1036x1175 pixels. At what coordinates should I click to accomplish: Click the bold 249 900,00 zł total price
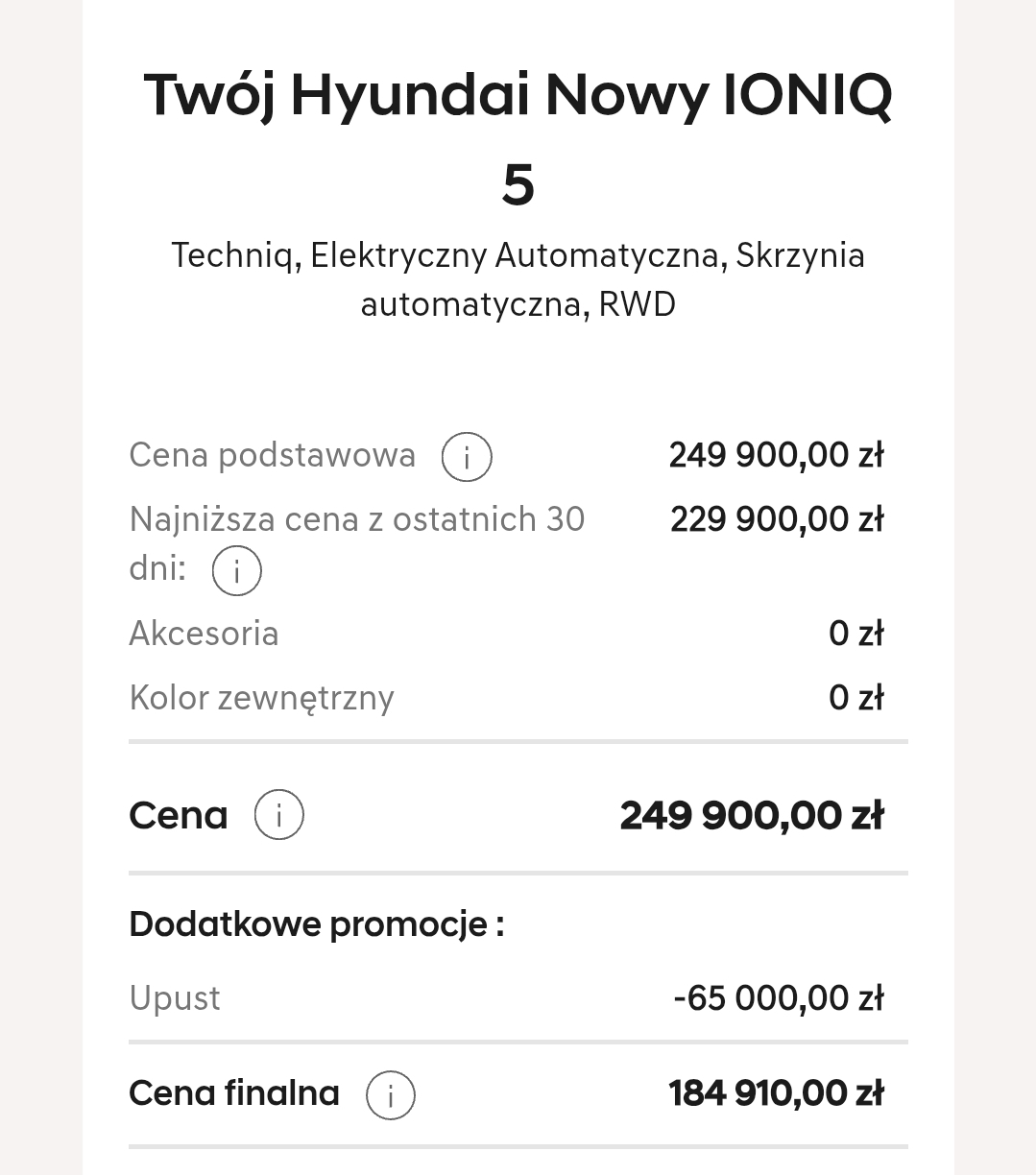(x=752, y=816)
